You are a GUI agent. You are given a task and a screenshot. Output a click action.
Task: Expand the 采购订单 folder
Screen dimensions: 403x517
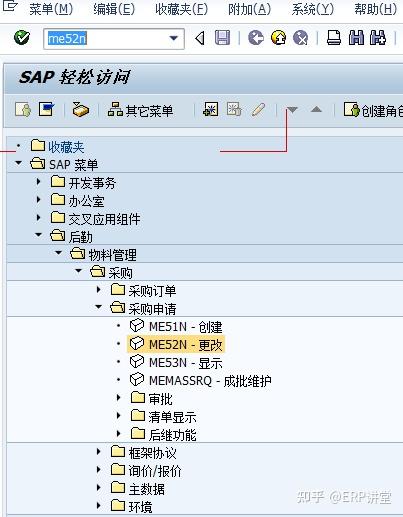click(x=99, y=290)
